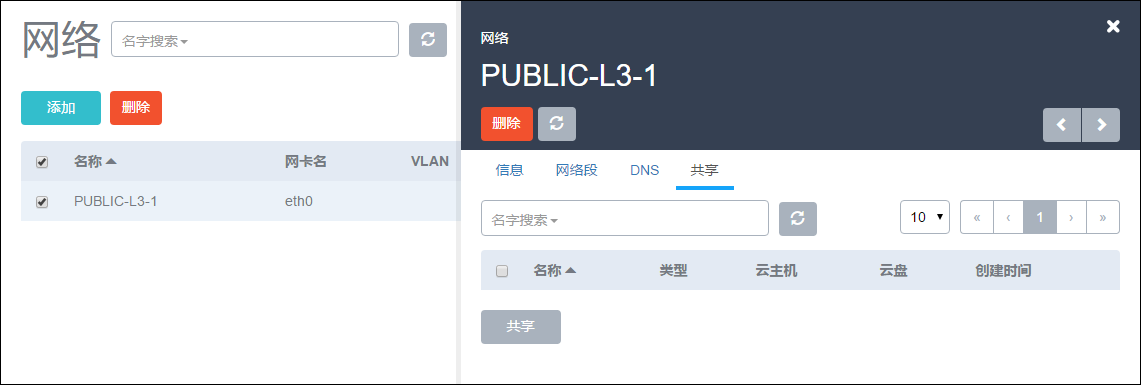Open the DNS tab
Viewport: 1141px width, 385px height.
(x=645, y=170)
